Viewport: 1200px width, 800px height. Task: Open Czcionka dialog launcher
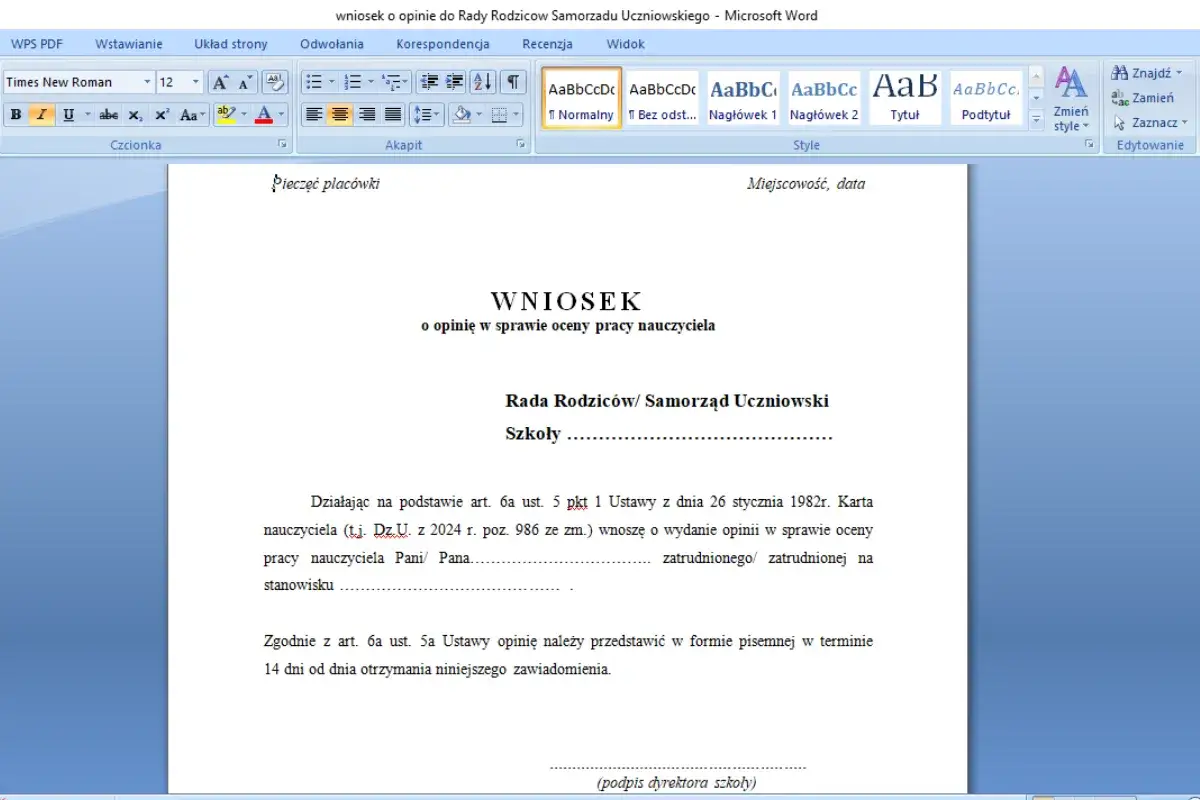283,145
